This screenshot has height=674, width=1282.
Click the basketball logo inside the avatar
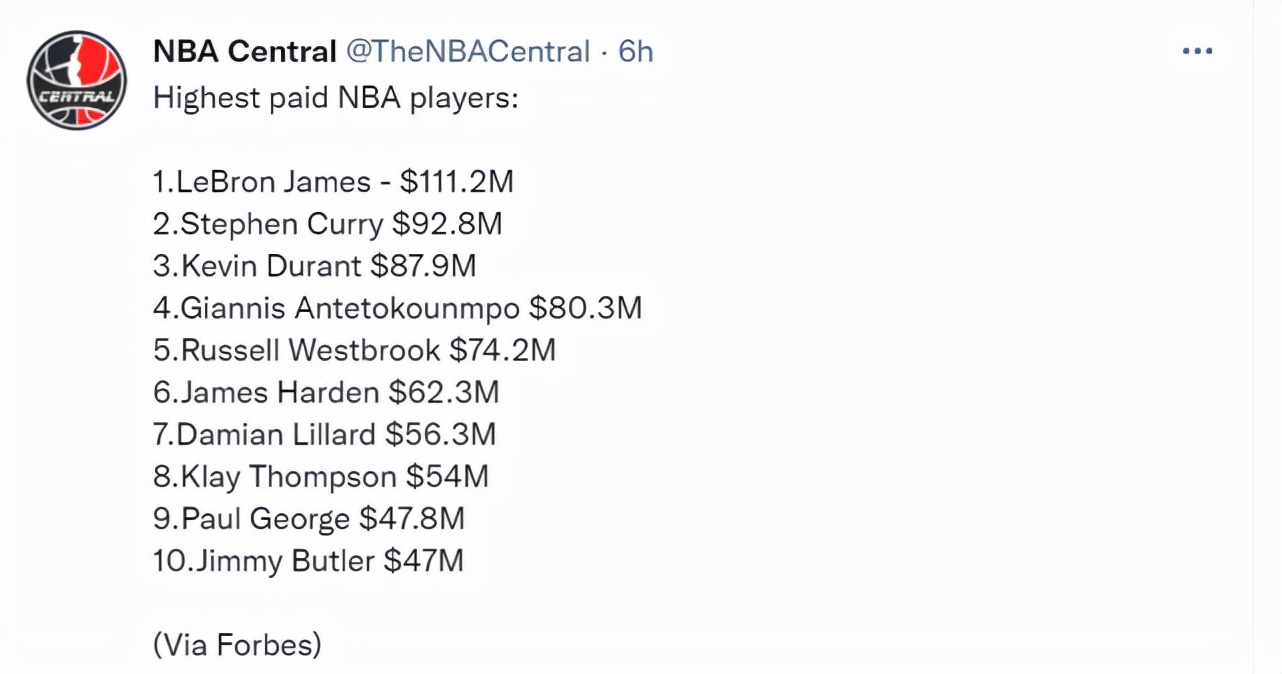click(x=77, y=79)
